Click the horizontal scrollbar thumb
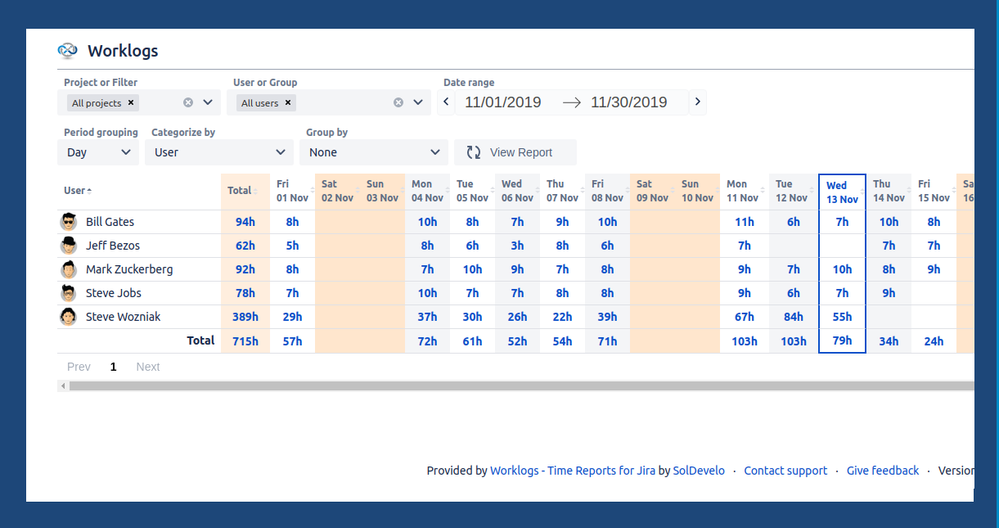999x528 pixels. tap(521, 386)
